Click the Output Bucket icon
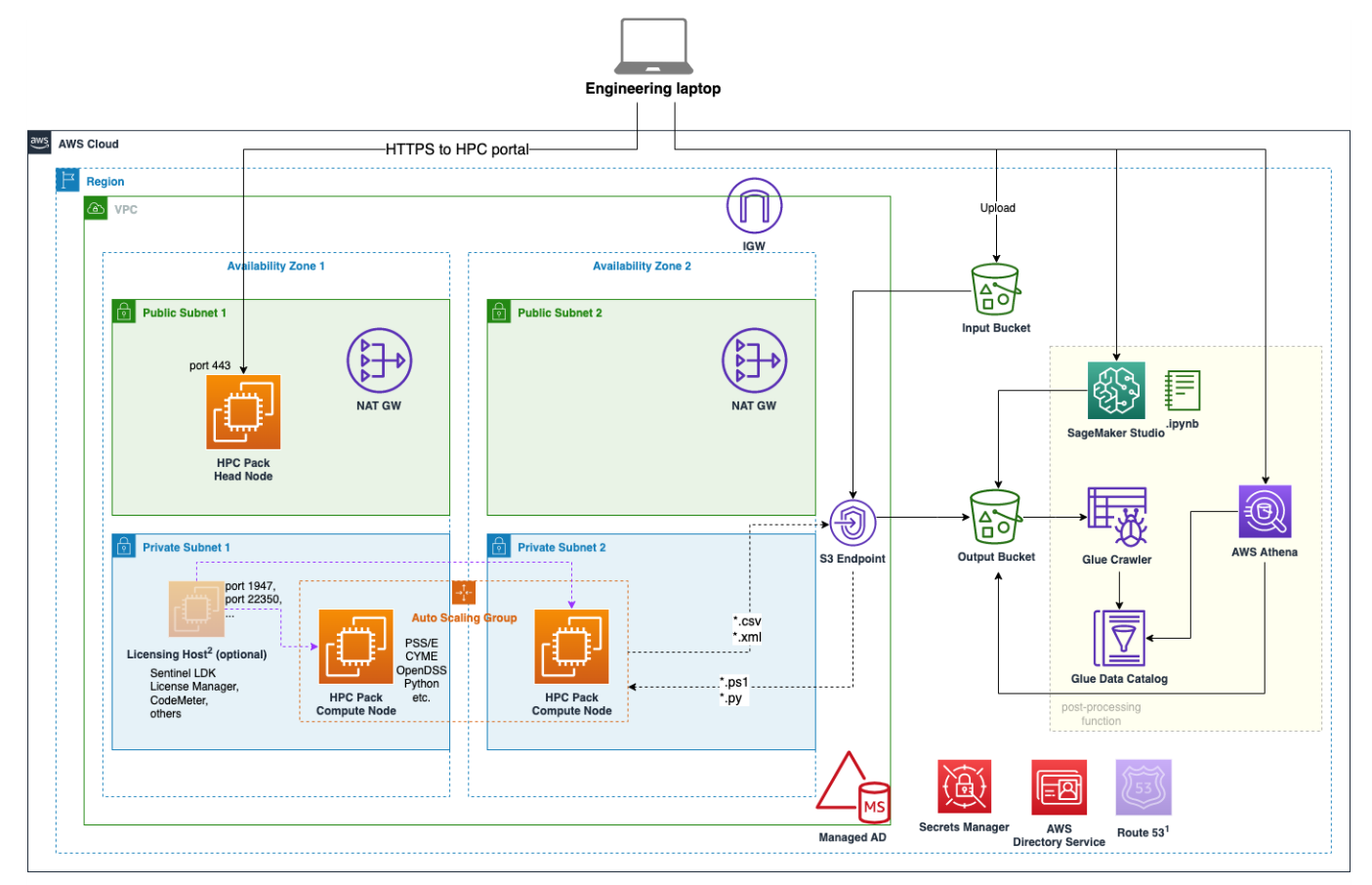The width and height of the screenshot is (1372, 885). 996,518
